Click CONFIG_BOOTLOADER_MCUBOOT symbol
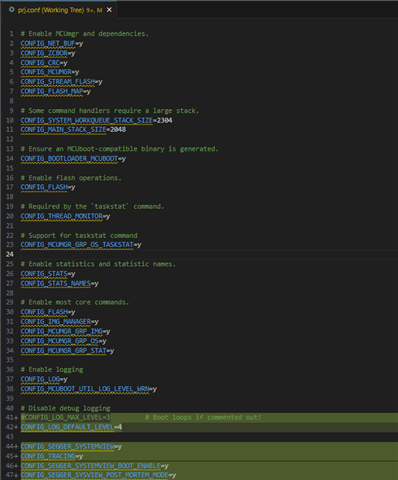This screenshot has width=398, height=480. tap(69, 159)
